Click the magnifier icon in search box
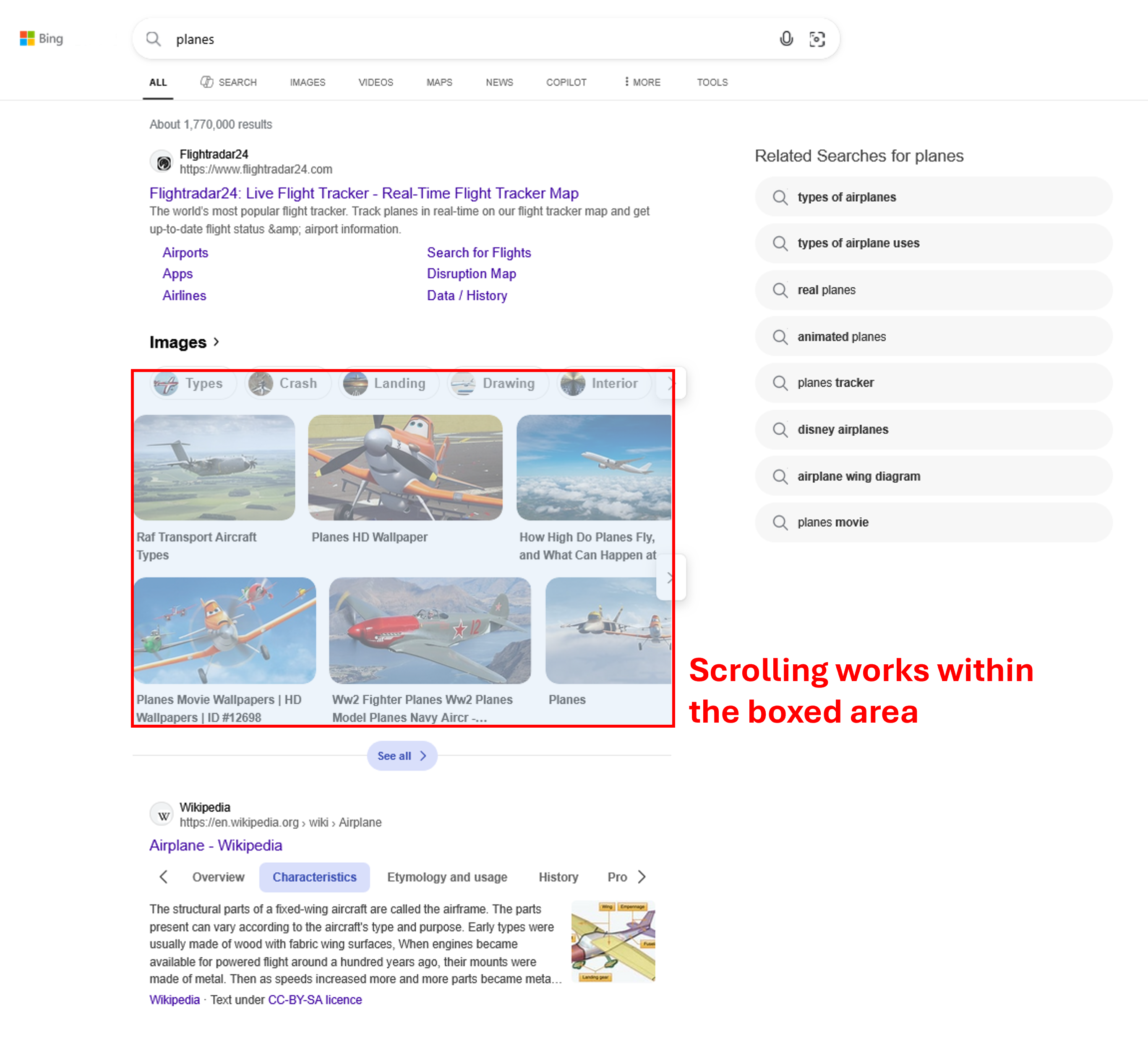This screenshot has width=1148, height=1038. coord(153,39)
